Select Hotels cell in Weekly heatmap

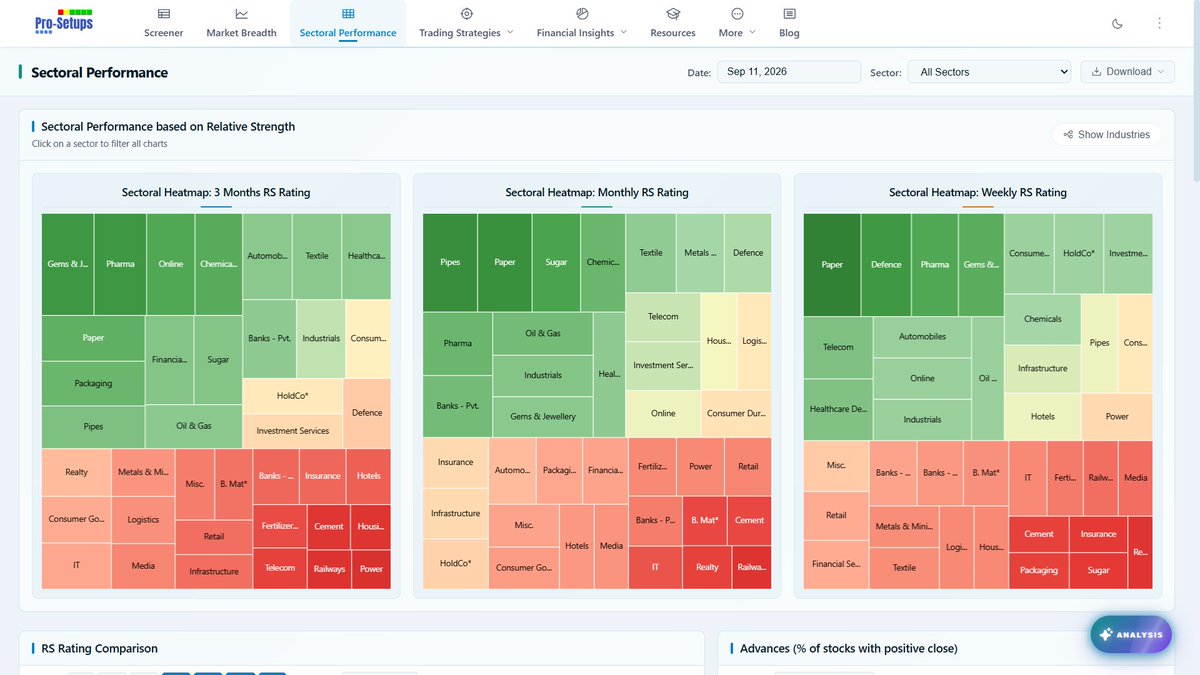(1042, 416)
